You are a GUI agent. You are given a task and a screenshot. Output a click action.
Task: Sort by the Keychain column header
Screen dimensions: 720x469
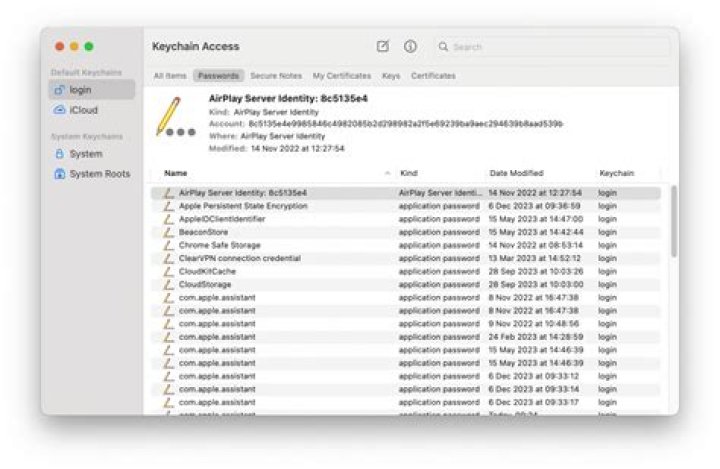pyautogui.click(x=616, y=173)
